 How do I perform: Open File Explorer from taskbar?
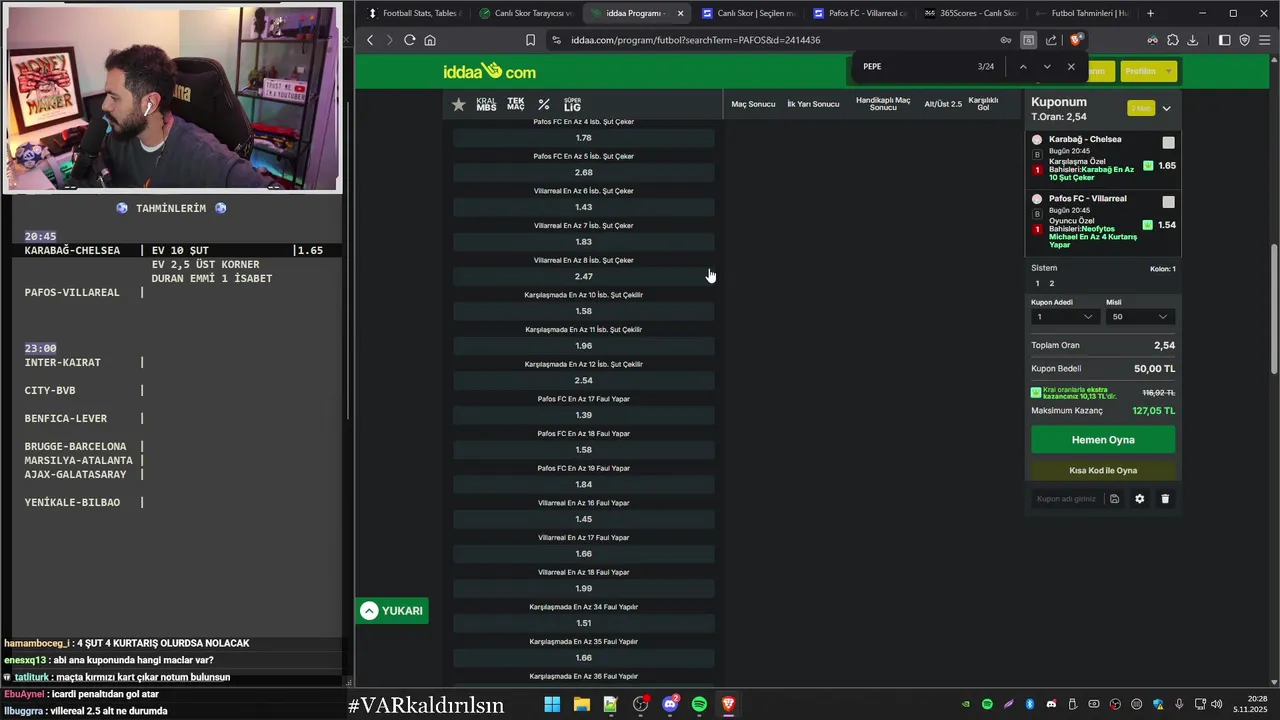[581, 705]
